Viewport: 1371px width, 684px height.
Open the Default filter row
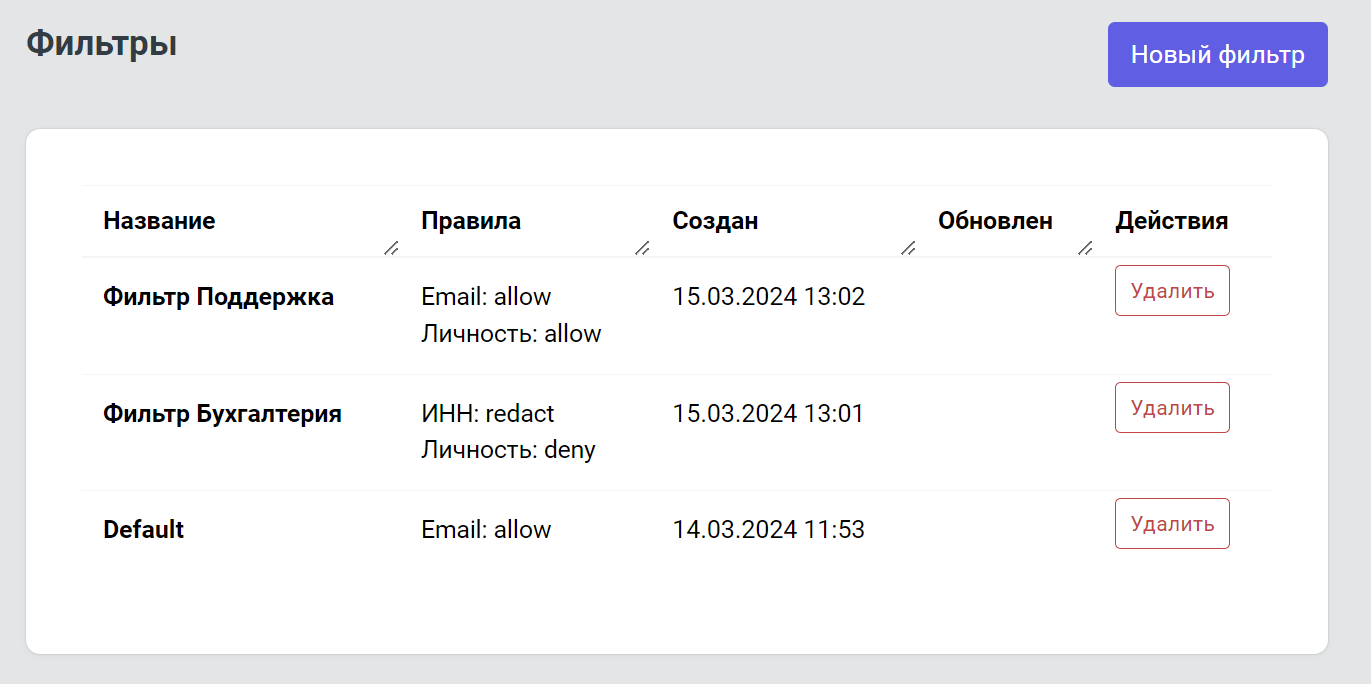pos(144,530)
